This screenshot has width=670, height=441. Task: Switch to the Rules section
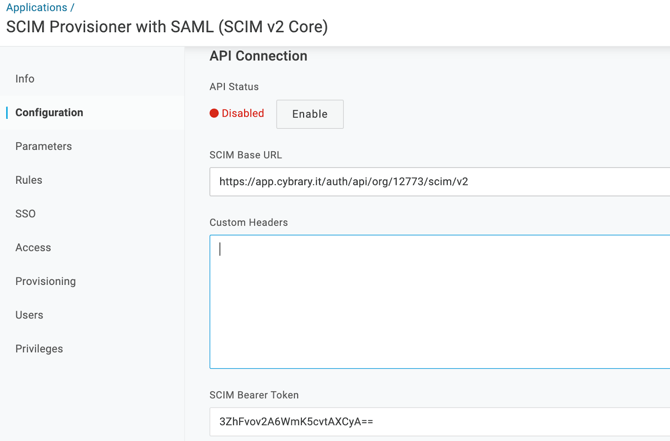[x=29, y=181]
